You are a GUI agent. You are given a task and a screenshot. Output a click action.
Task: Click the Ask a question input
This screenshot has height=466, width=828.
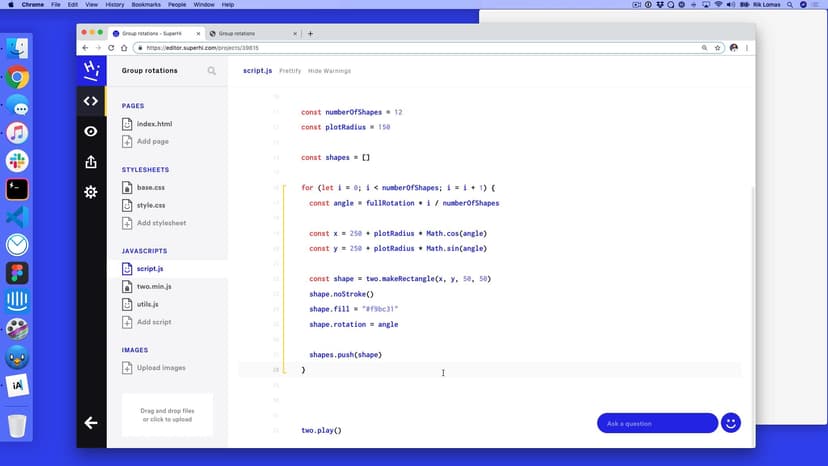656,423
